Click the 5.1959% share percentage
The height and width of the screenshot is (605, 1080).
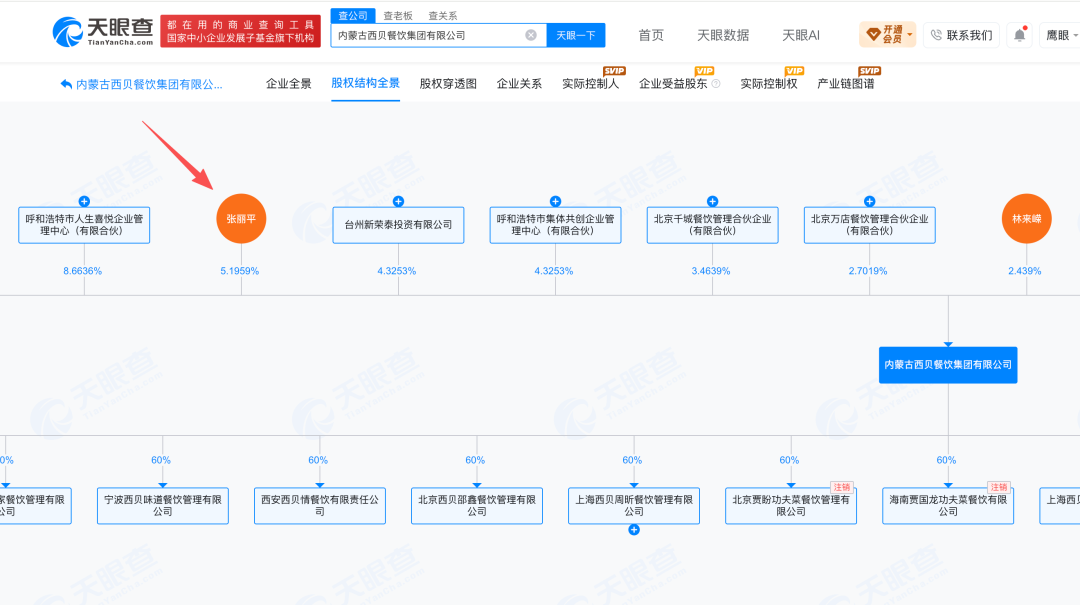click(240, 271)
